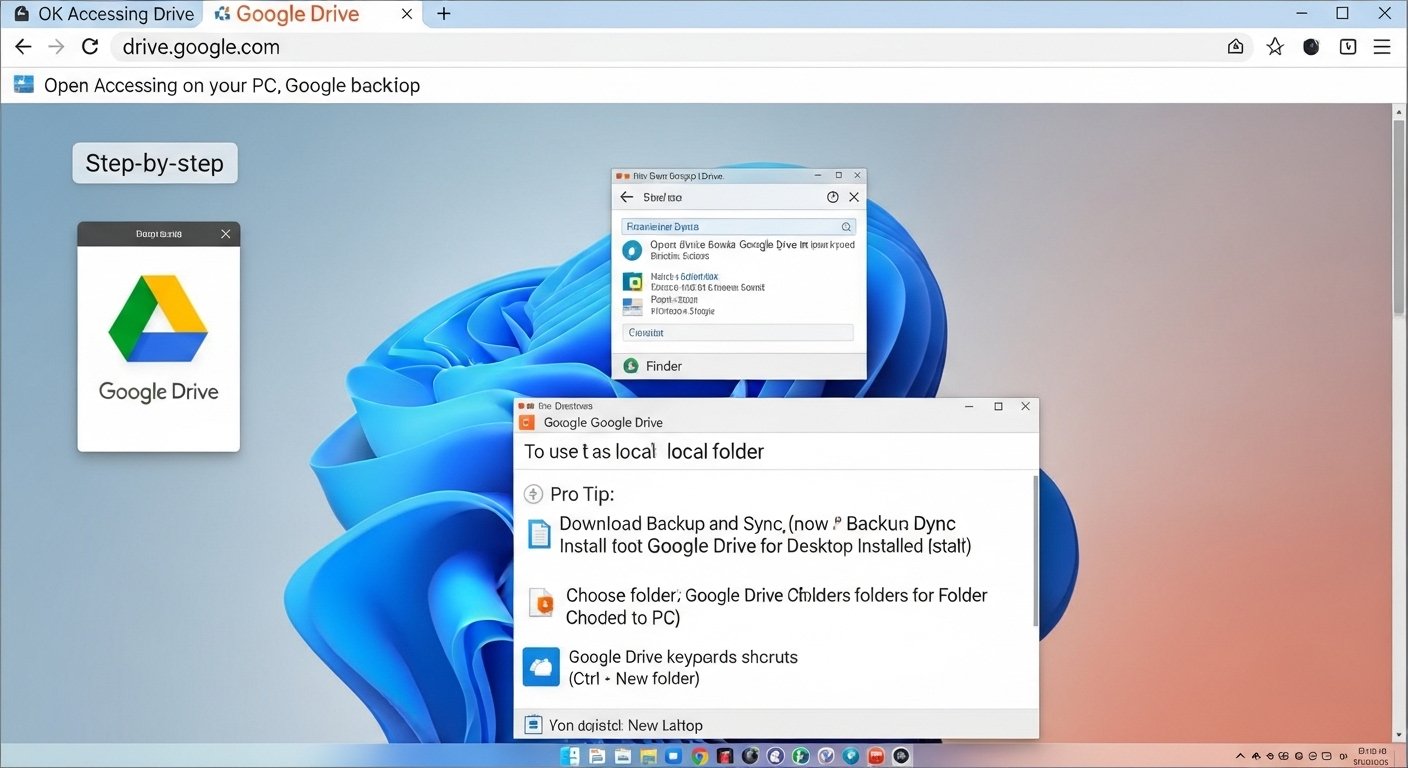This screenshot has height=768, width=1408.
Task: Click the Pro Tip: label
Action: click(582, 494)
